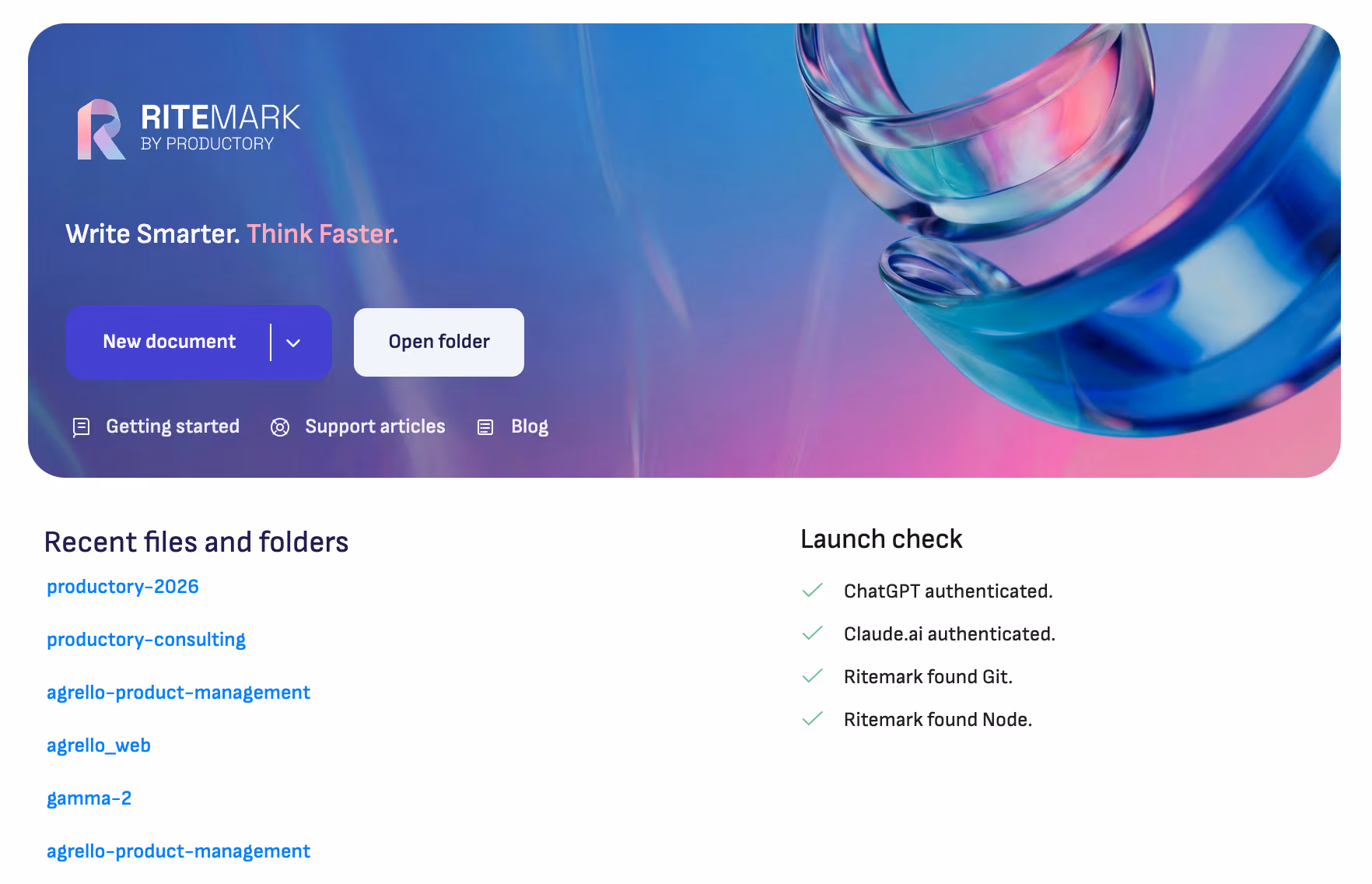Open recent folder productory-consulting
This screenshot has width=1372, height=884.
tap(146, 640)
